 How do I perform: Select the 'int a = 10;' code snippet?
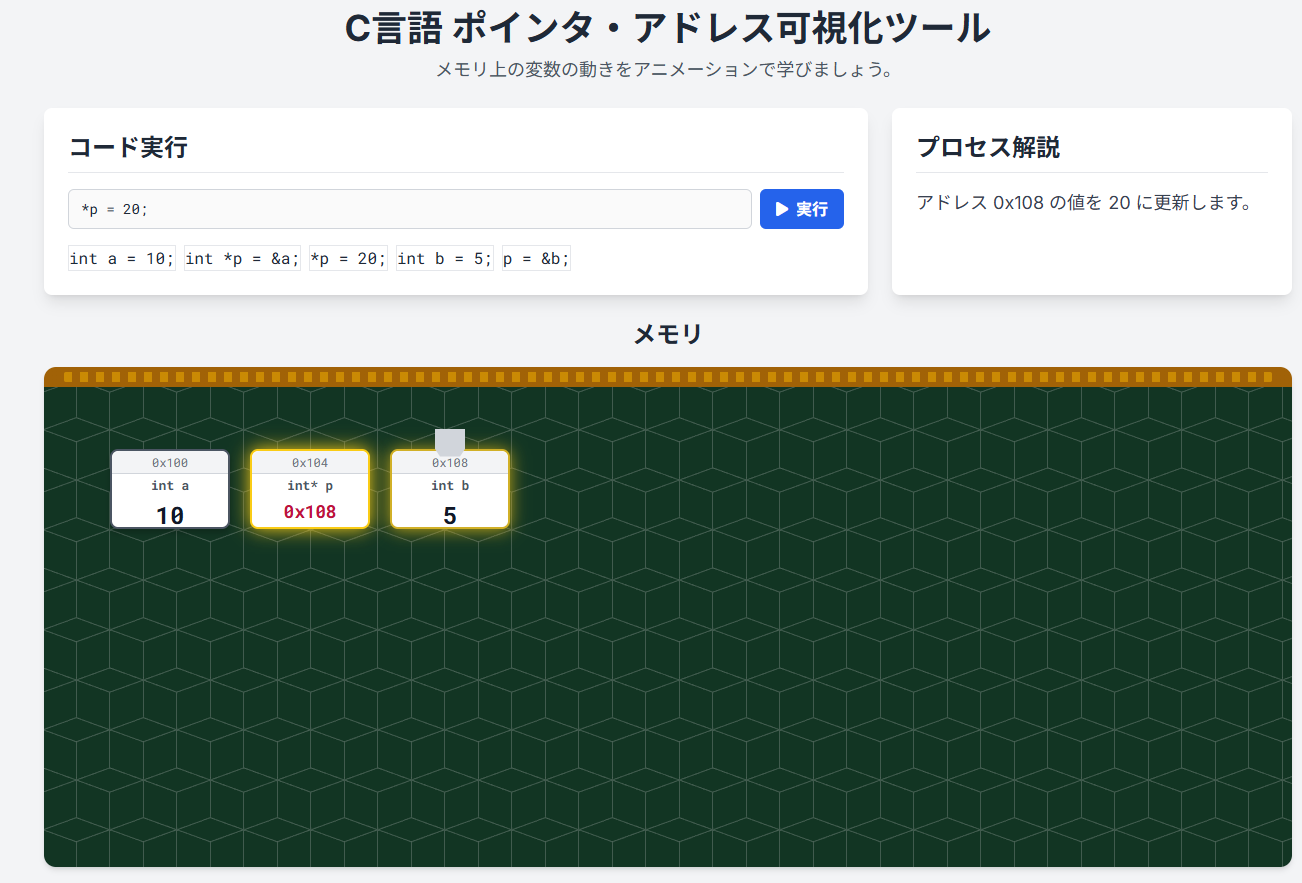pos(122,259)
